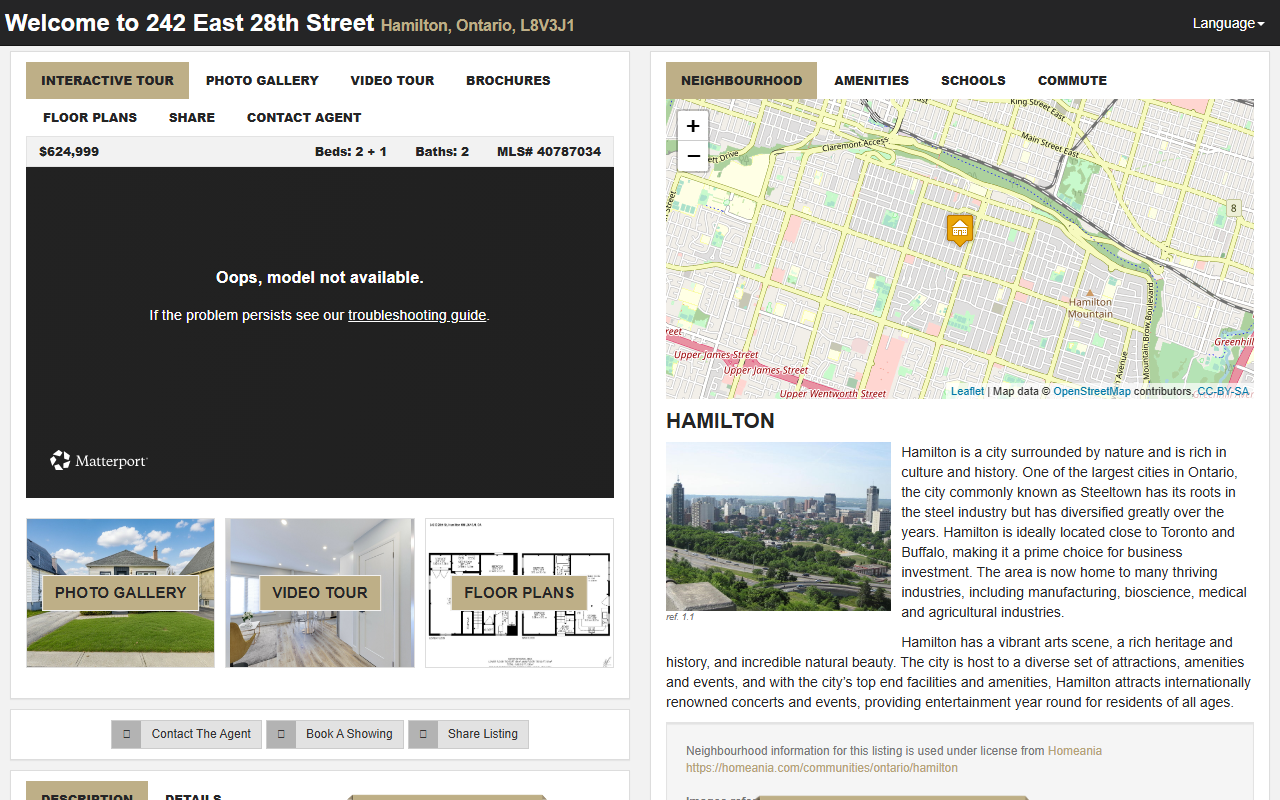Select the Interactive Tour tab
Screen dimensions: 1280x800
(107, 80)
